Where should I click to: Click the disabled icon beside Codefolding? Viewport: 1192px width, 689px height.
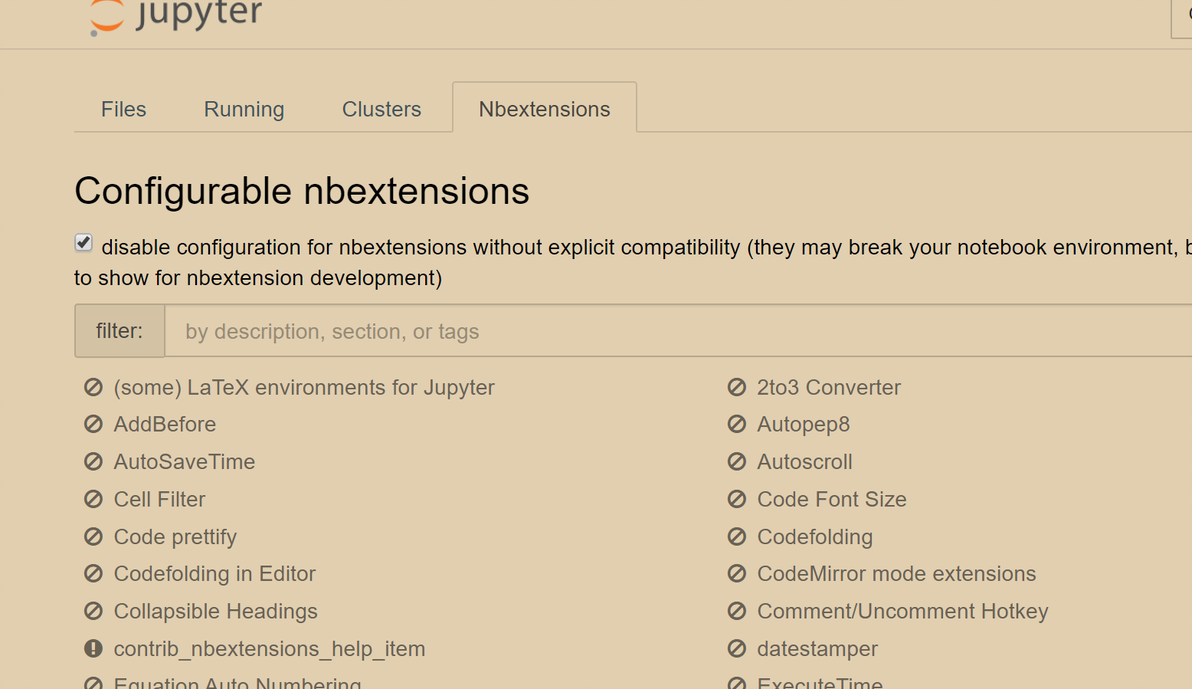tap(737, 537)
